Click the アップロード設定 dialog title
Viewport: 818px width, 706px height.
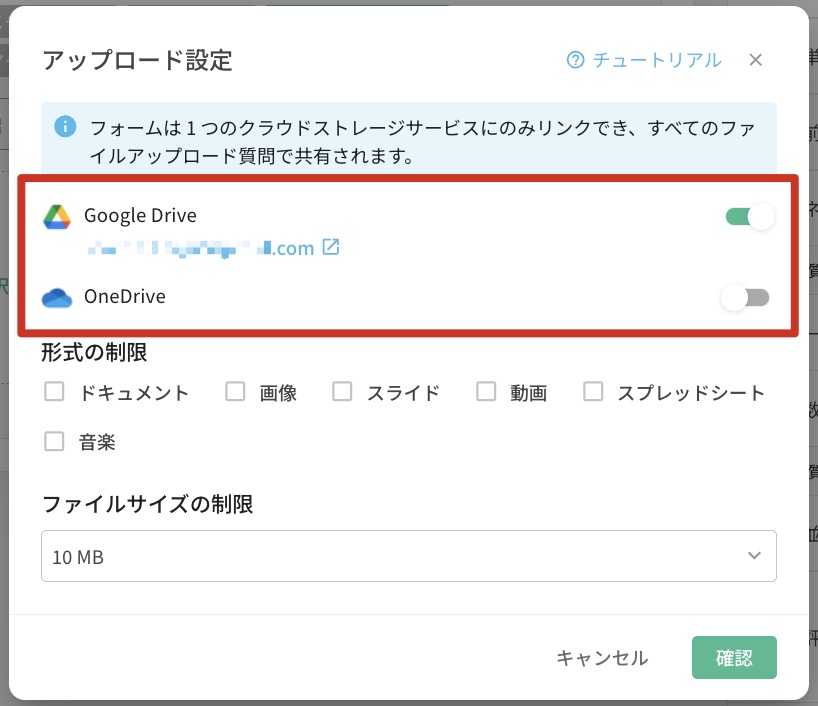coord(137,60)
